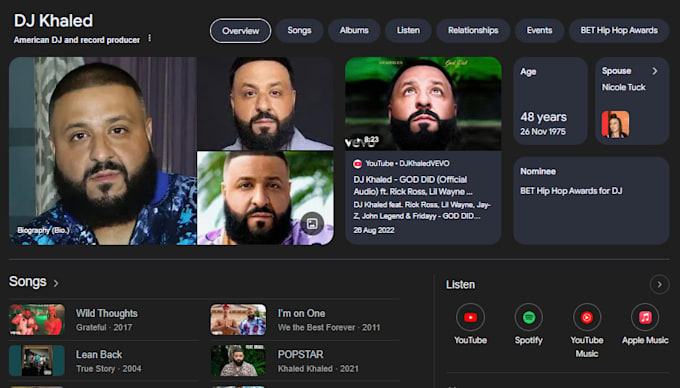
Task: Open the Wild Thoughts song
Action: (x=107, y=313)
